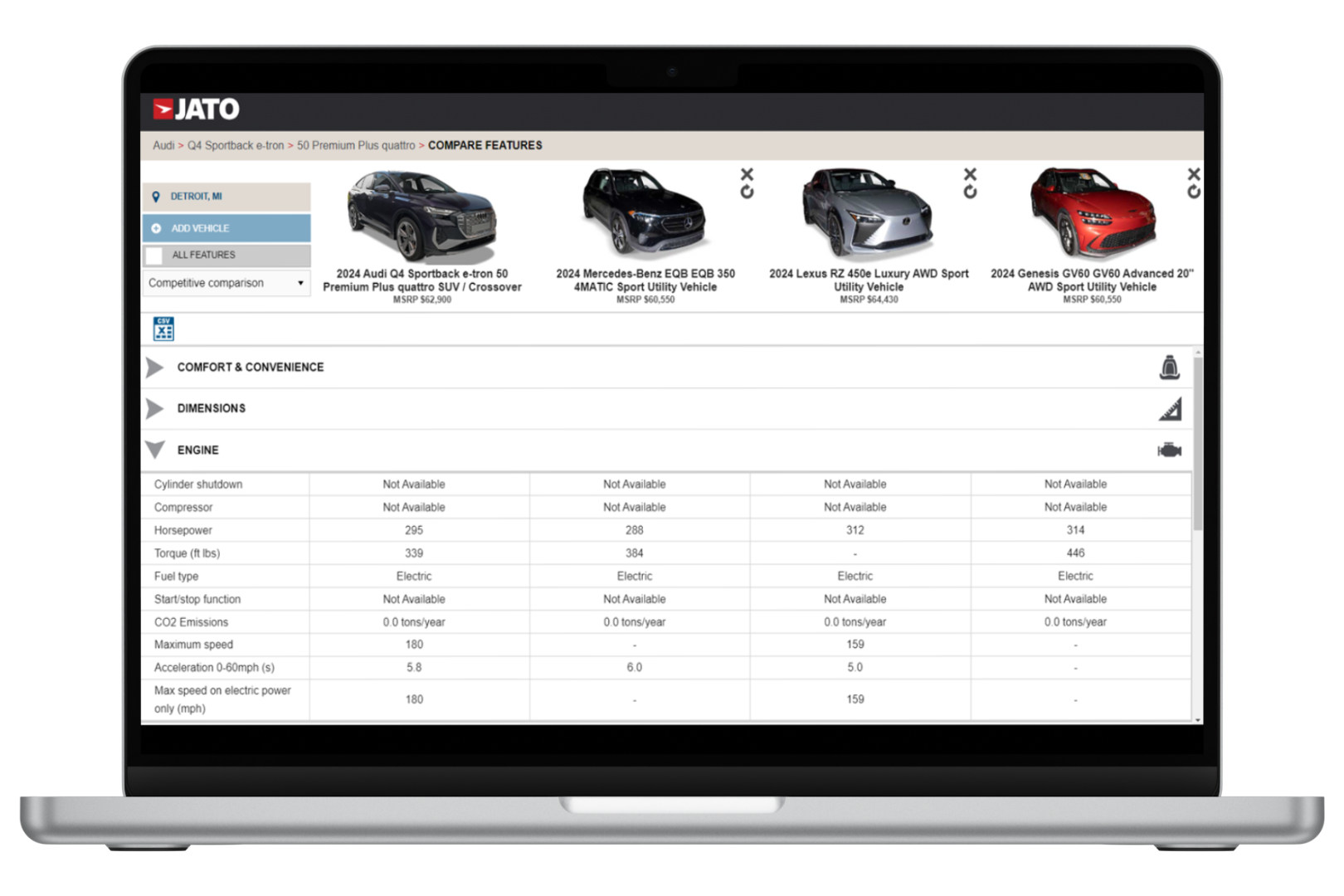
Task: Click the Add Vehicle button
Action: click(226, 228)
